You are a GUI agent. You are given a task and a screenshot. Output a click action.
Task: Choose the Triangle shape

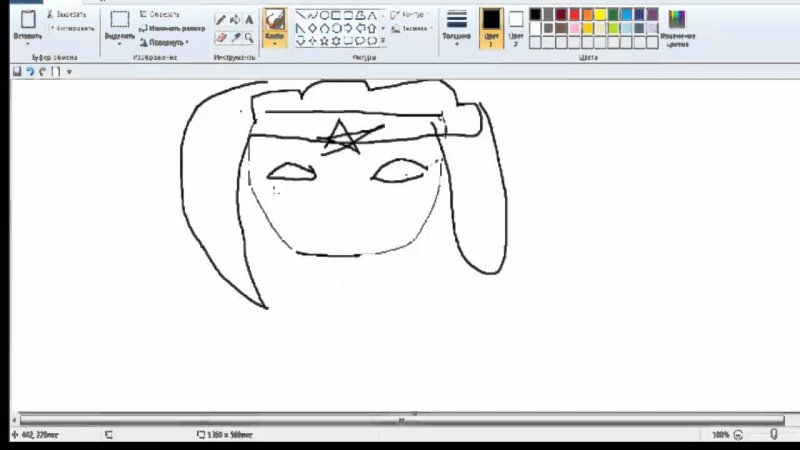coord(372,15)
